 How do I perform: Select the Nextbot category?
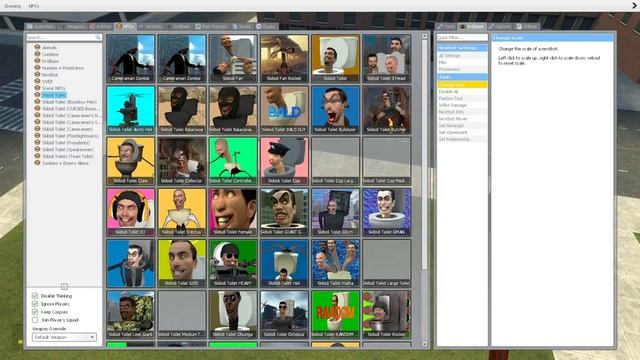pyautogui.click(x=50, y=75)
